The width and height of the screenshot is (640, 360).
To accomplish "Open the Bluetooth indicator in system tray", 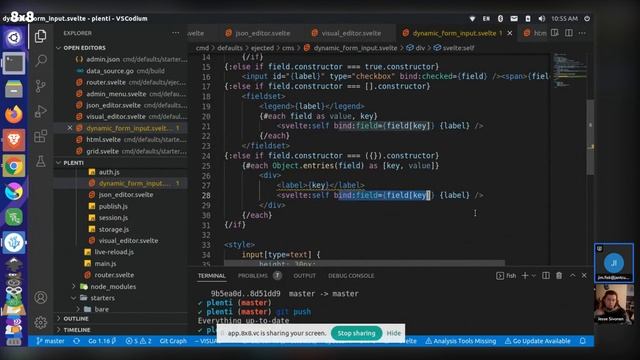I will click(x=500, y=19).
